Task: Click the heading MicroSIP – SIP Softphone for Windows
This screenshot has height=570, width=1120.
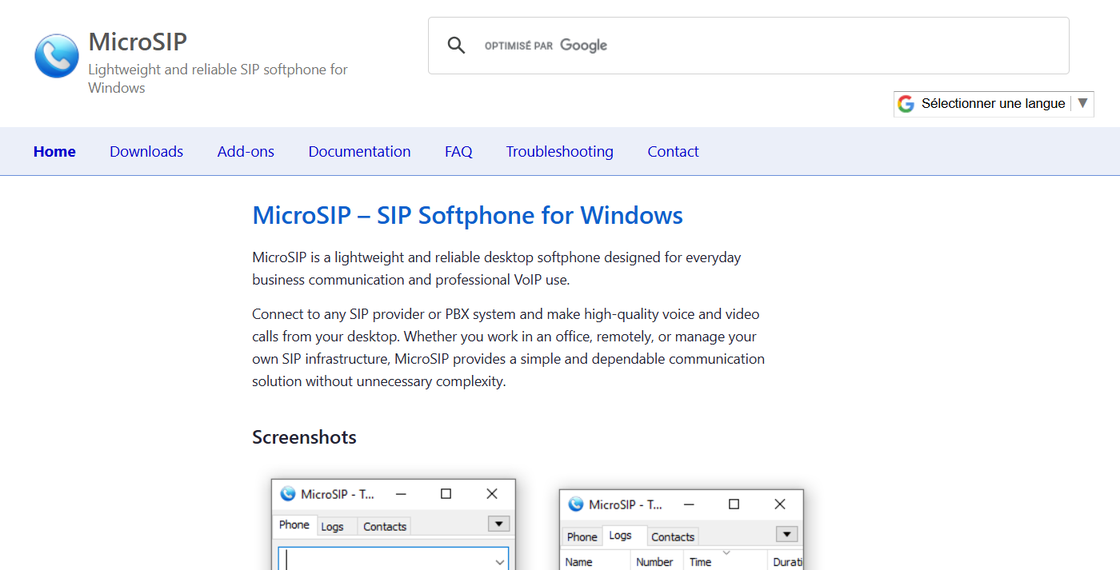Action: coord(467,215)
